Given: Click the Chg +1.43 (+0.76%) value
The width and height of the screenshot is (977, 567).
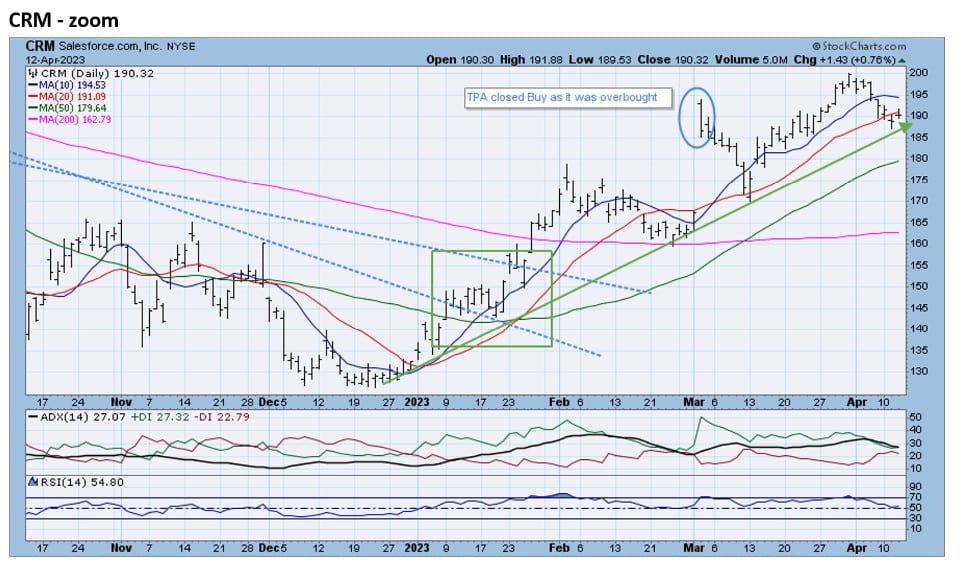Looking at the screenshot, I should point(845,60).
